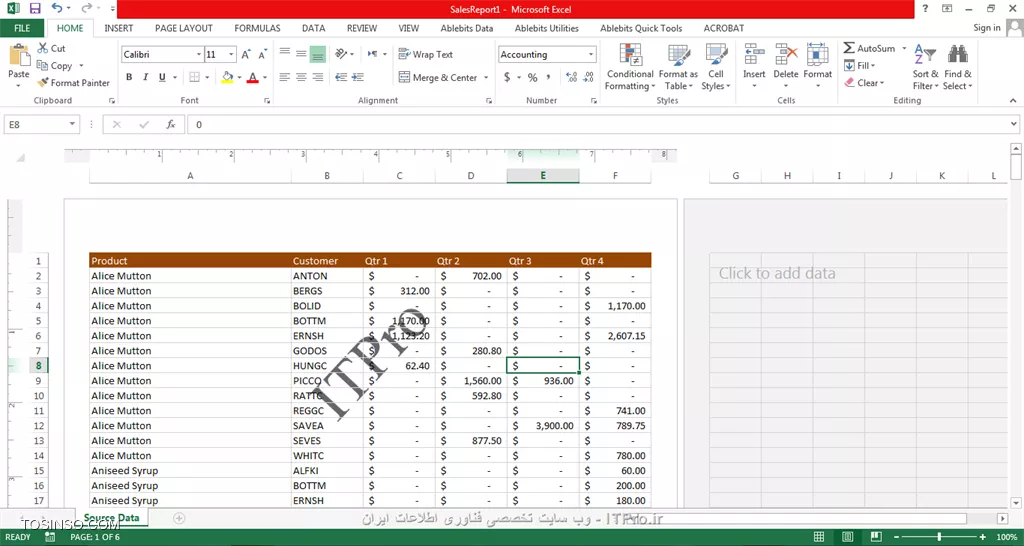This screenshot has height=546, width=1024.
Task: Toggle middle vertical alignment
Action: [x=301, y=54]
